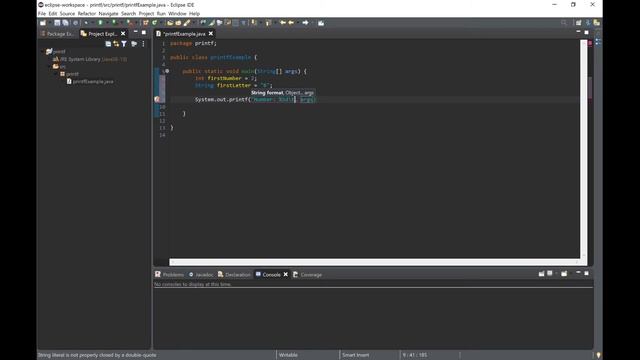Toggle Link with Editor in Project Explorer

click(x=116, y=44)
